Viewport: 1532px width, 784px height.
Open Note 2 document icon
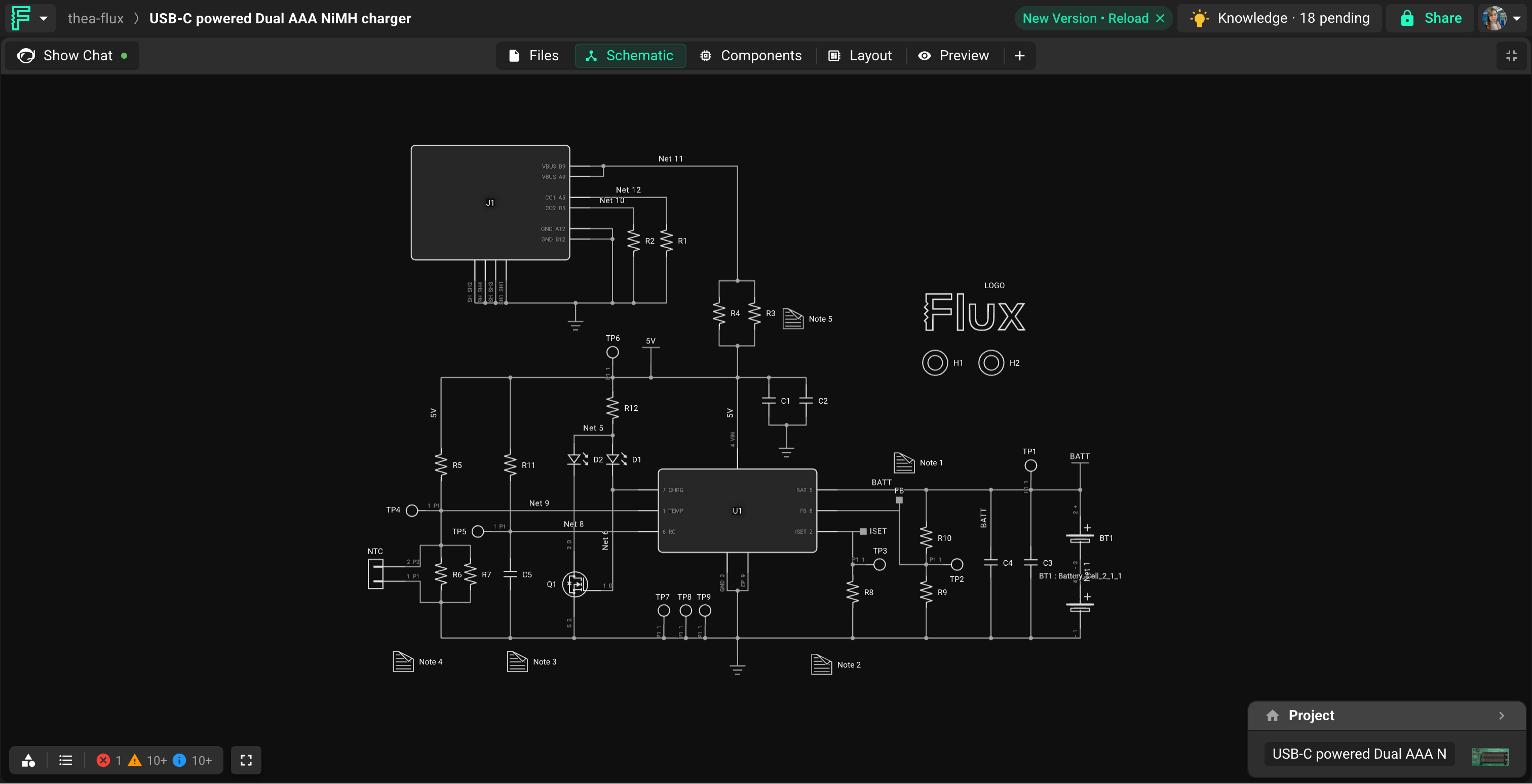[x=821, y=664]
